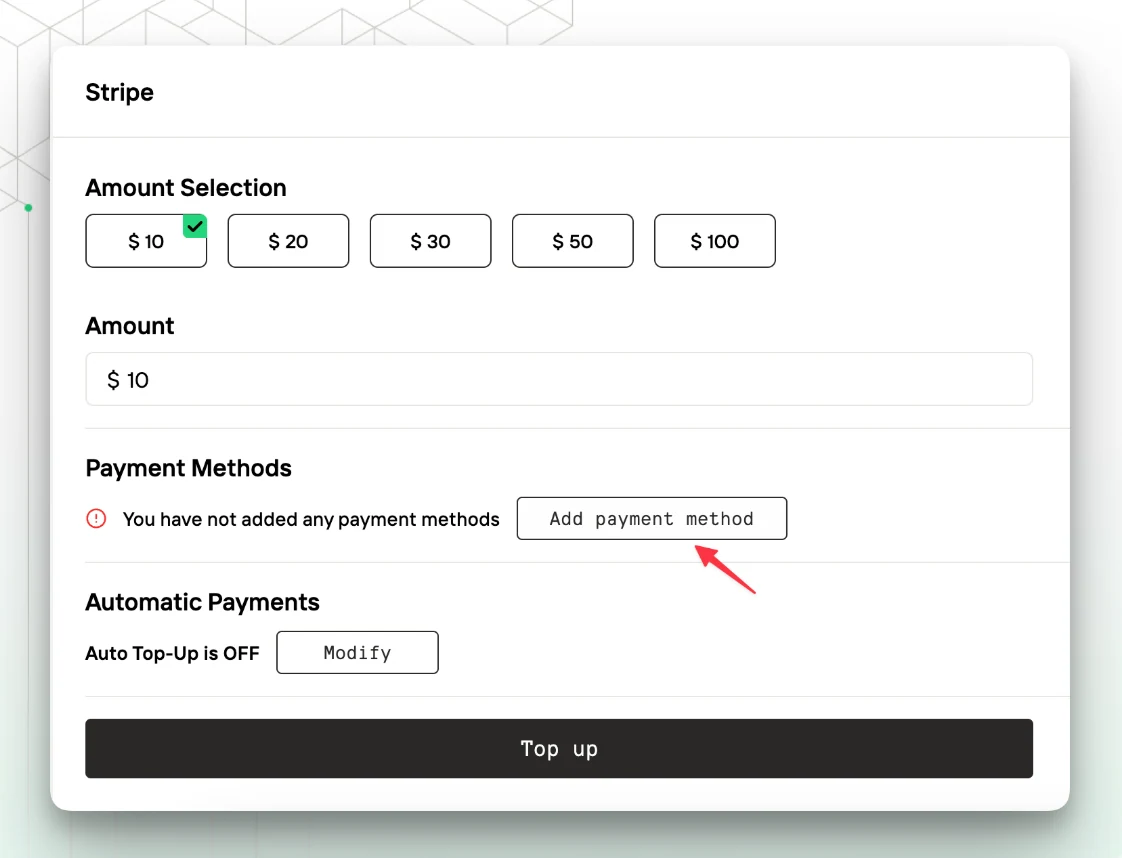Screen dimensions: 1122x858
Task: Click the Amount input field showing $ 10
Action: (559, 379)
